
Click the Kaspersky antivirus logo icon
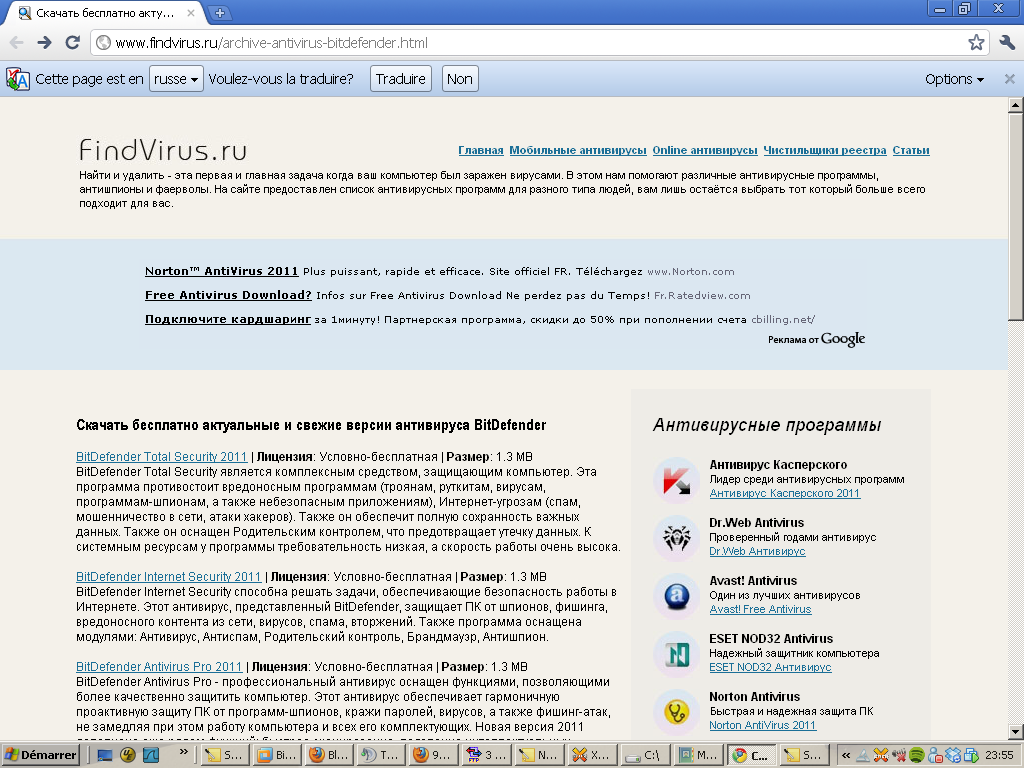(677, 480)
